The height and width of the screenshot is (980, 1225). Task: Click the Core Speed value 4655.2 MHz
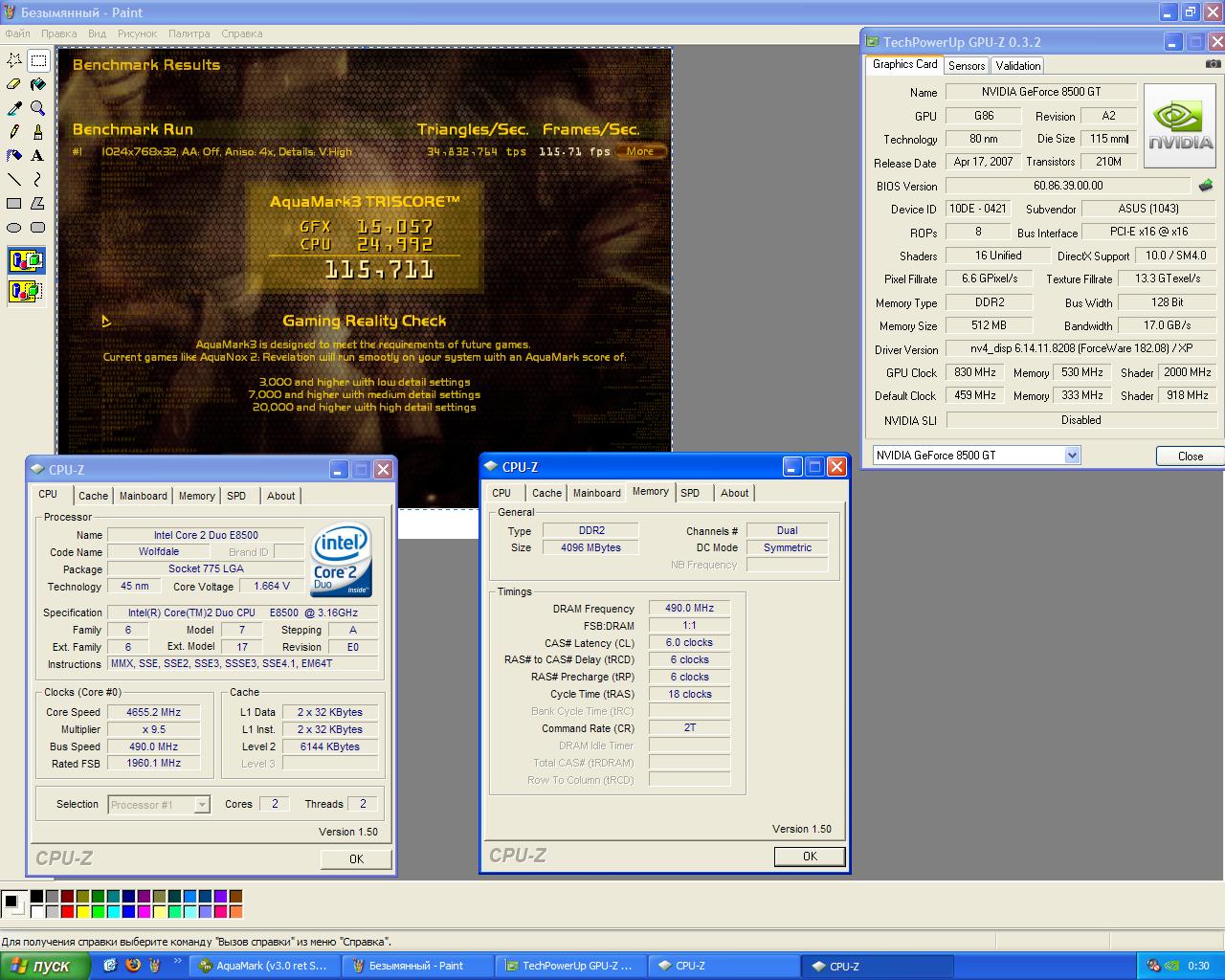click(x=154, y=712)
